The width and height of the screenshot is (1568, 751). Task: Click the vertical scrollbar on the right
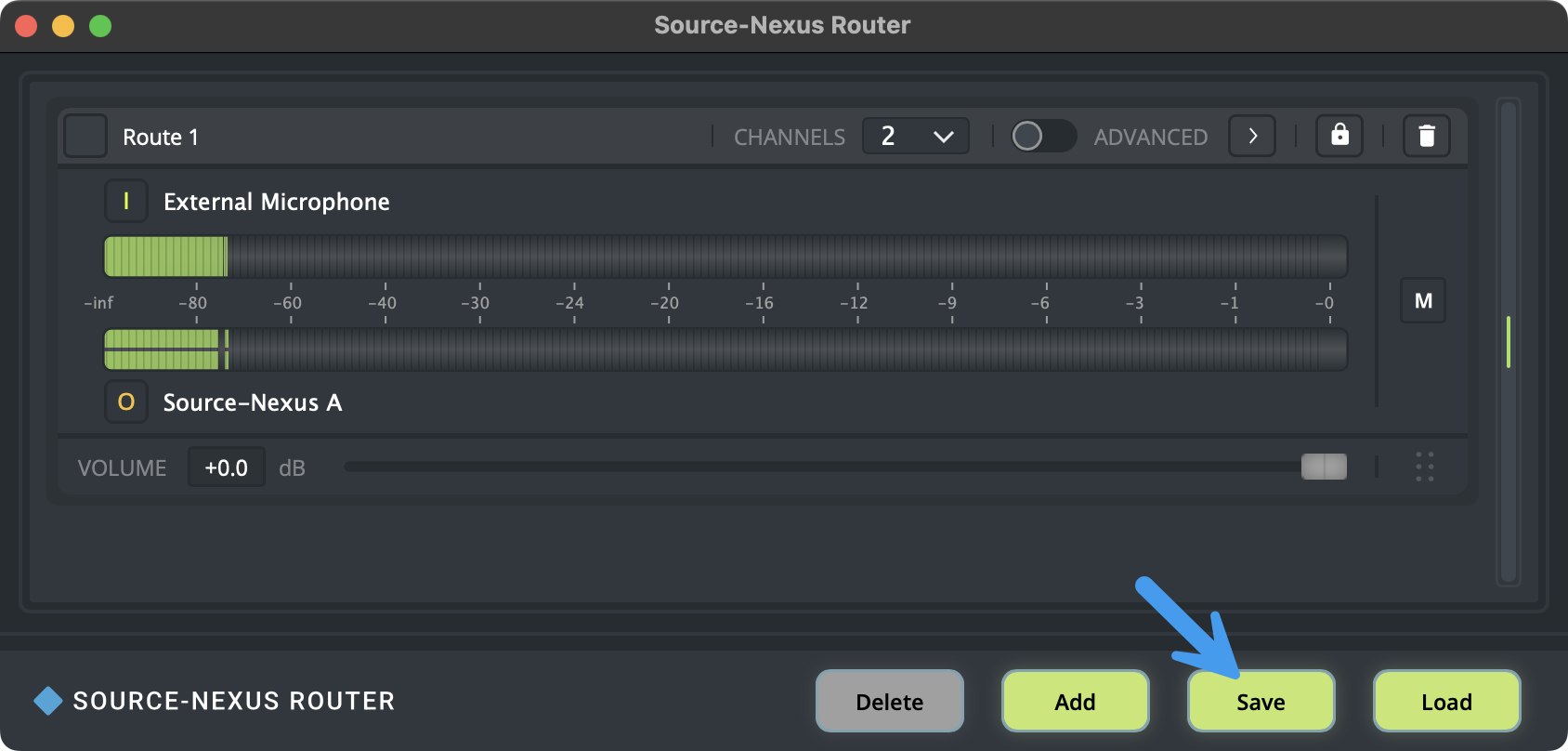click(1508, 342)
